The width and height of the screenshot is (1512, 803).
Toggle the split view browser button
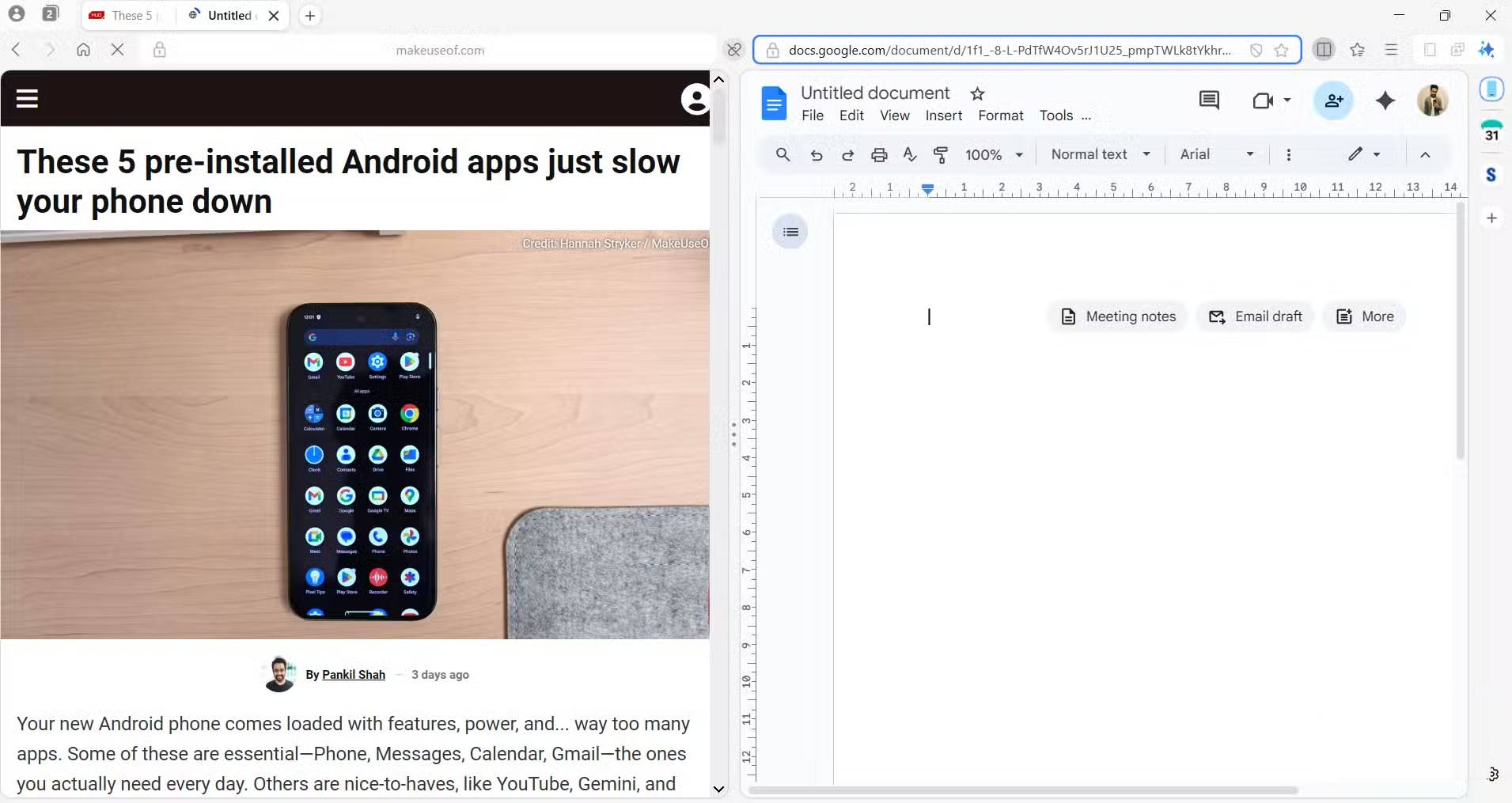pyautogui.click(x=1323, y=50)
